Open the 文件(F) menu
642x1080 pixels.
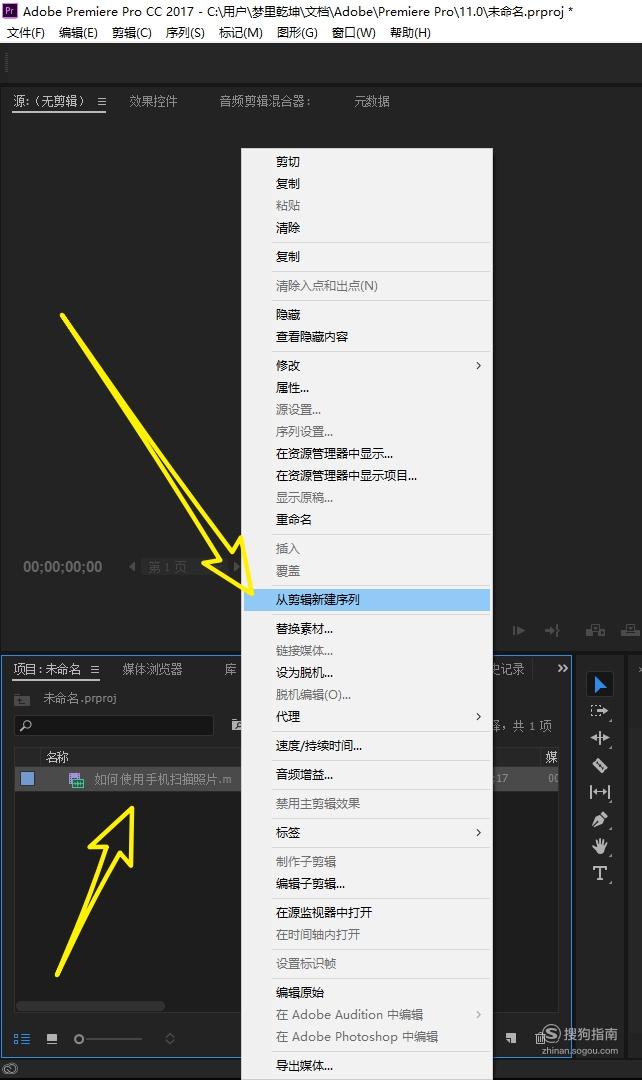(x=25, y=32)
